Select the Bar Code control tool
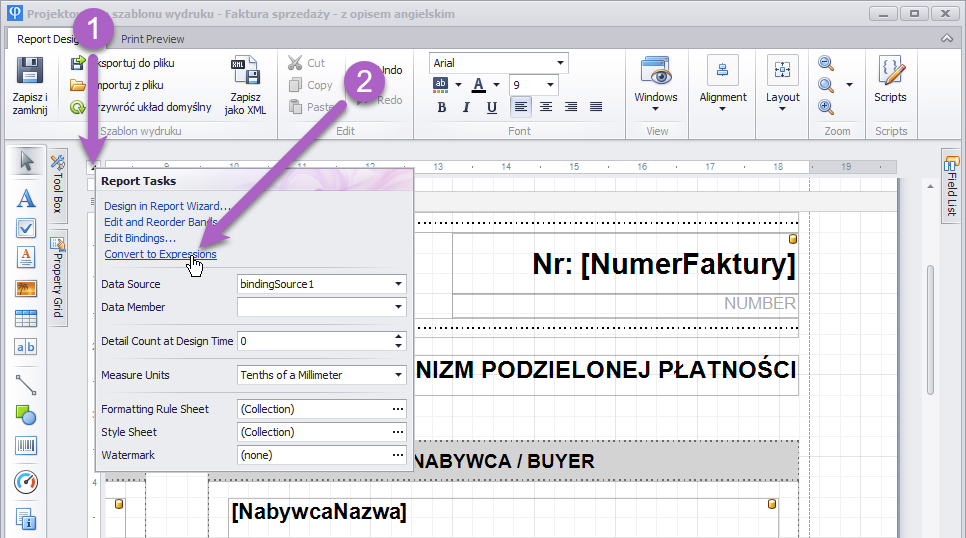 tap(26, 446)
